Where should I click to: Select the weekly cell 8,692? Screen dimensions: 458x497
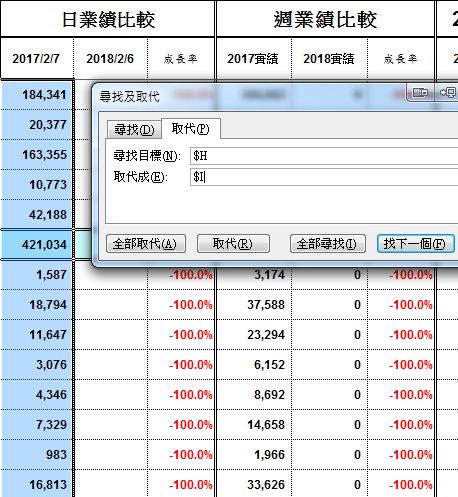click(254, 395)
